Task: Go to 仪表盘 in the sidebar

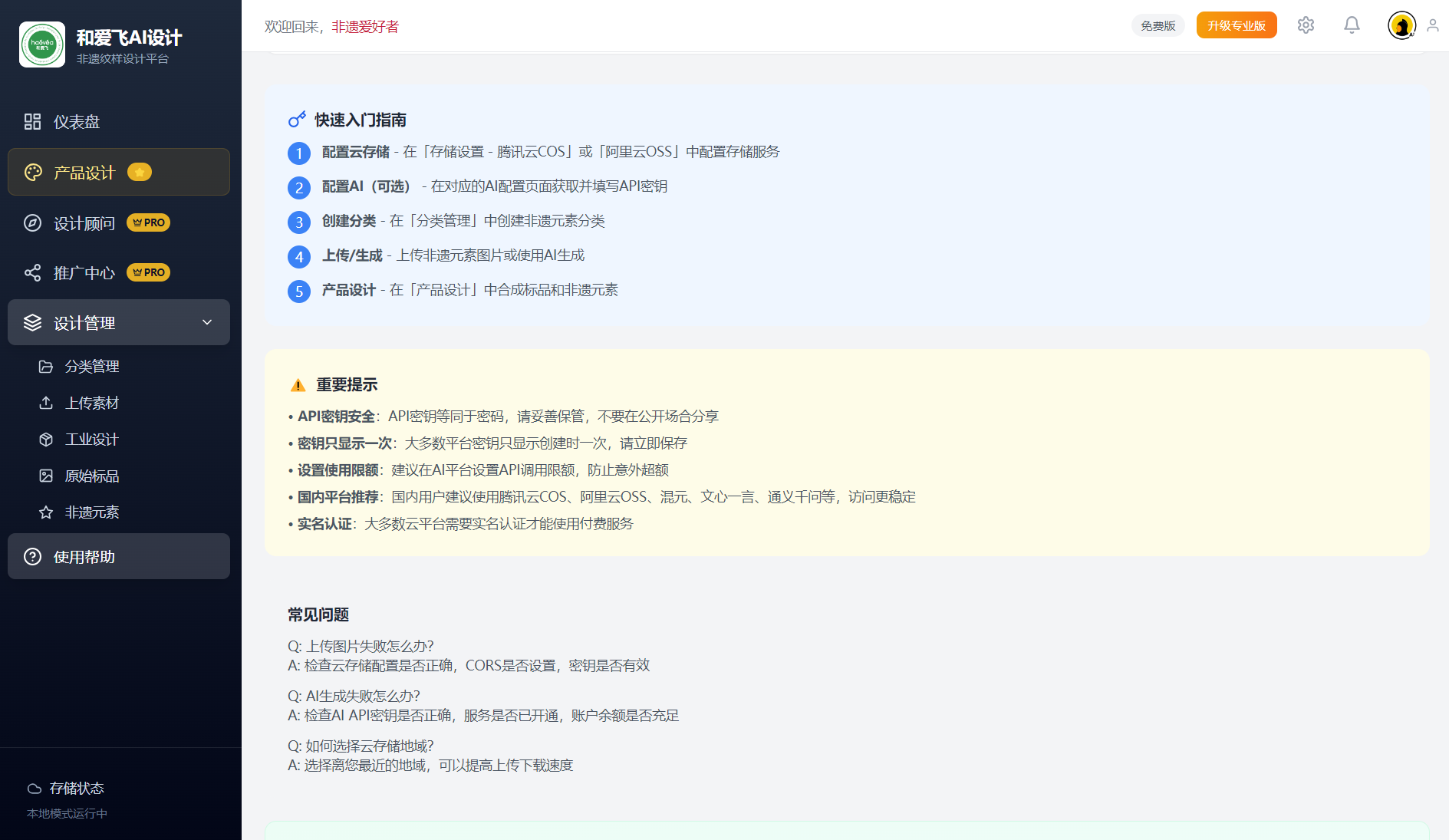Action: coord(119,121)
